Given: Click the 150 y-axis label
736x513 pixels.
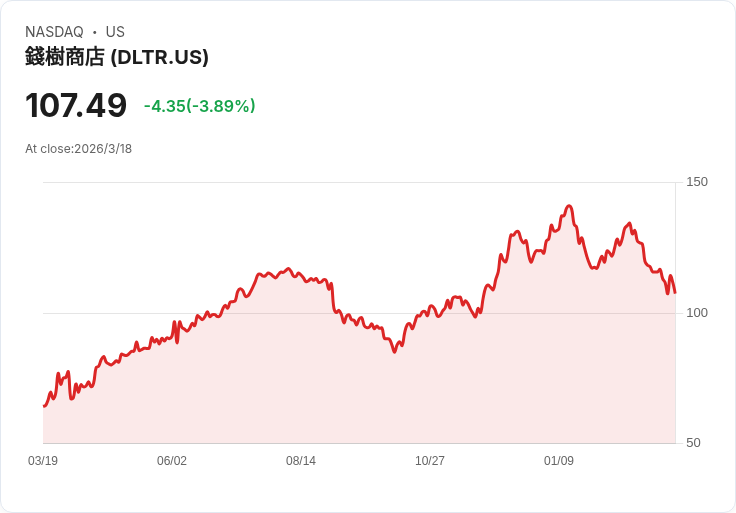Looking at the screenshot, I should point(697,181).
